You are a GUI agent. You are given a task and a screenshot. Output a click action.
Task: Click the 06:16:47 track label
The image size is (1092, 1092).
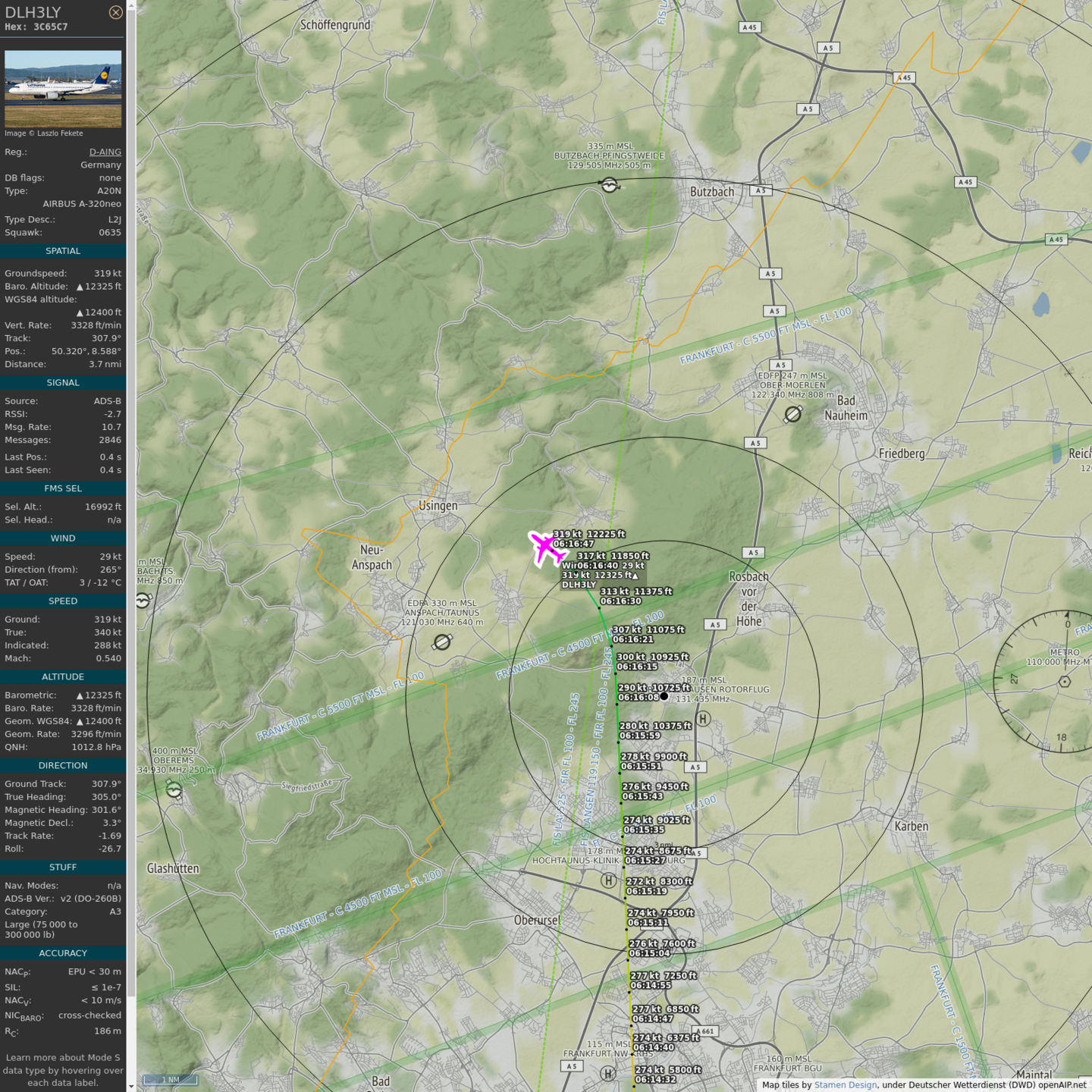point(573,544)
